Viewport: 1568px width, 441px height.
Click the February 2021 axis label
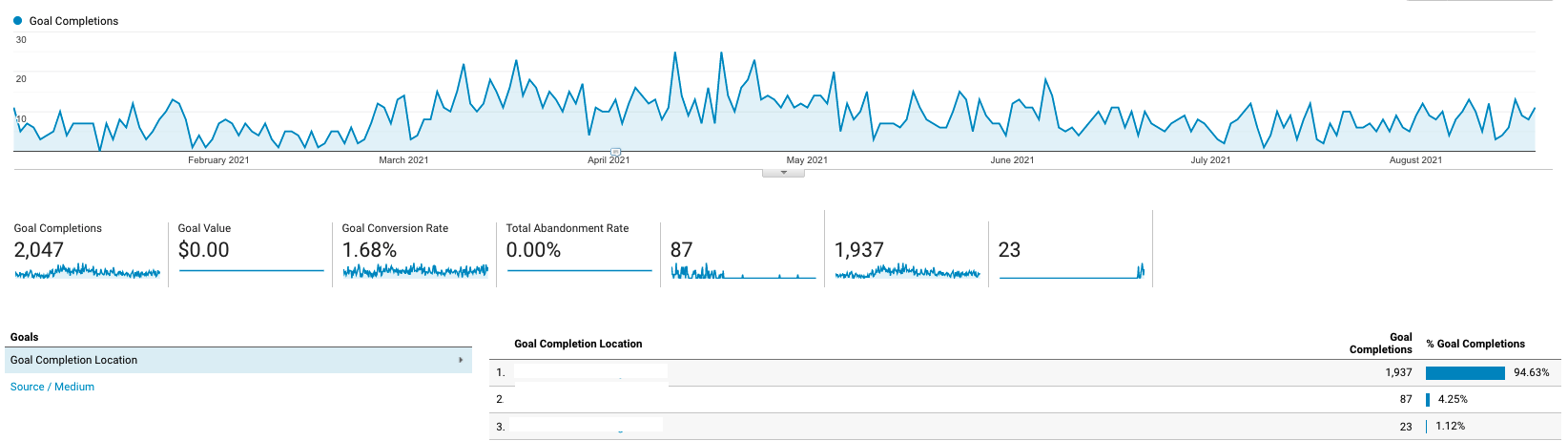pyautogui.click(x=218, y=160)
